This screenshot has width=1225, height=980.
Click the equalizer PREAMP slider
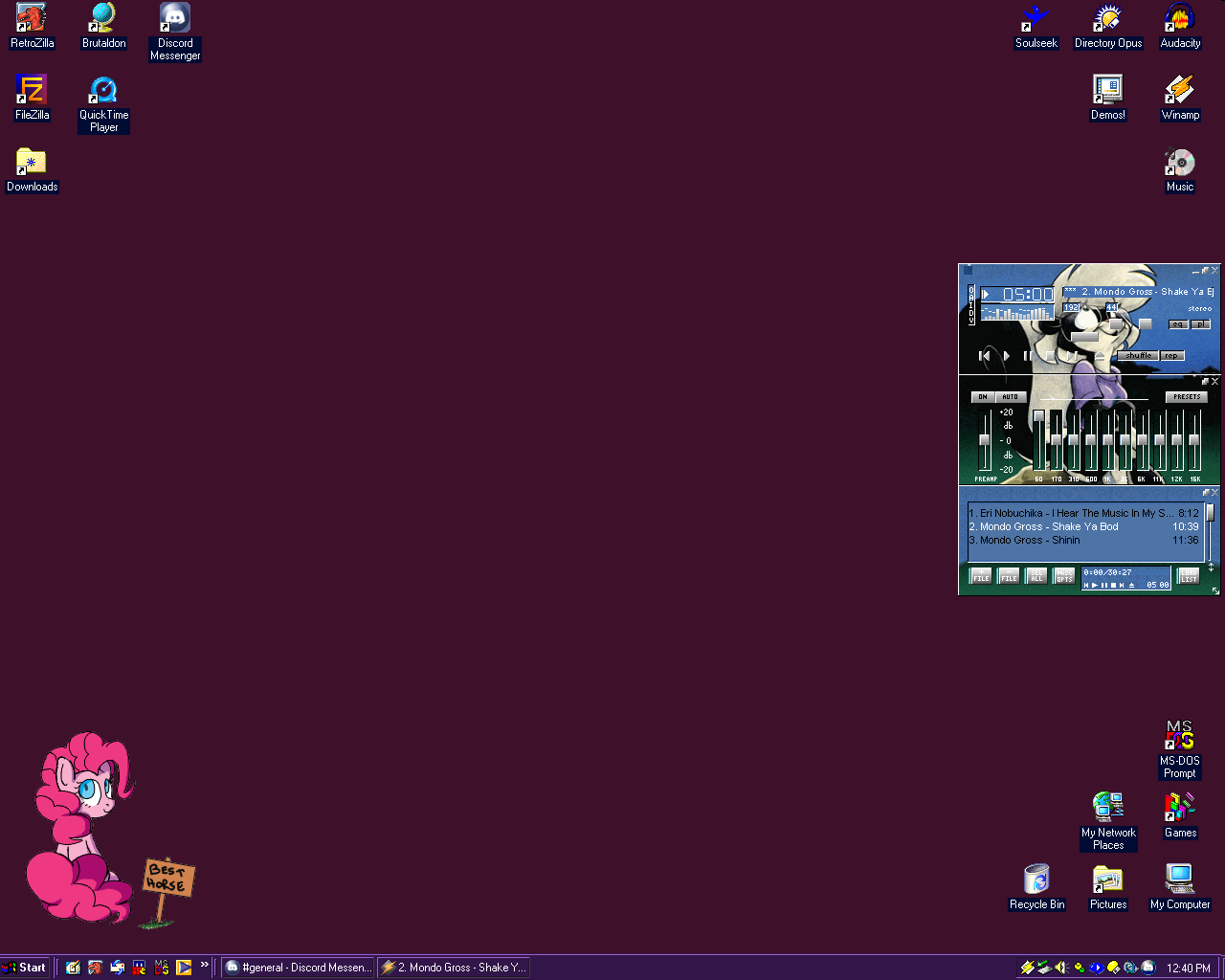985,440
